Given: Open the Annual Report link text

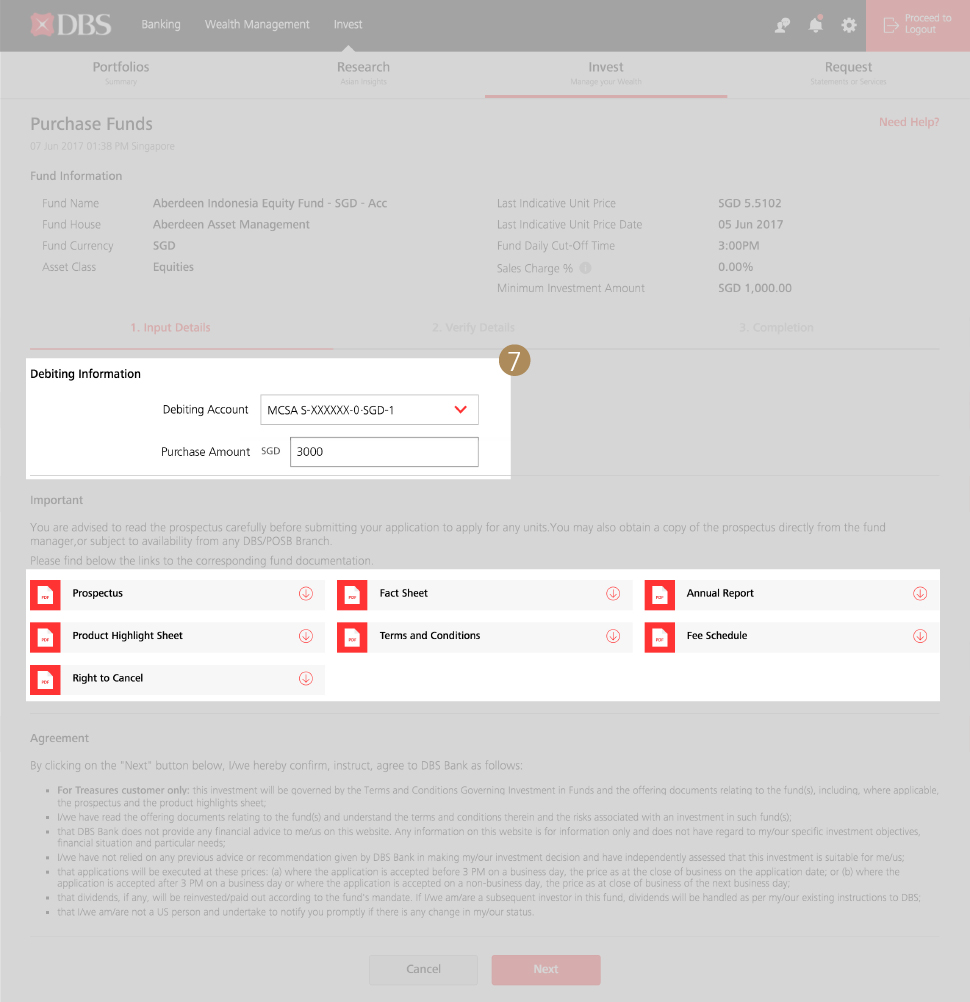Looking at the screenshot, I should (x=720, y=593).
